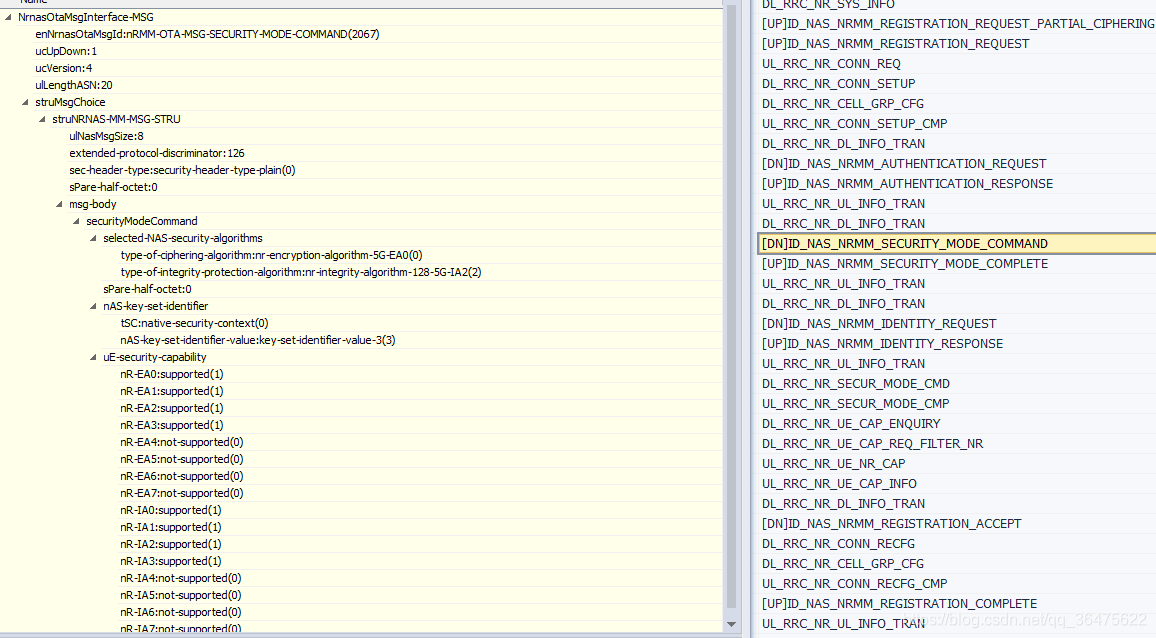Viewport: 1156px width, 638px height.
Task: Select the nR-EA0:supported(1) row
Action: (x=172, y=374)
